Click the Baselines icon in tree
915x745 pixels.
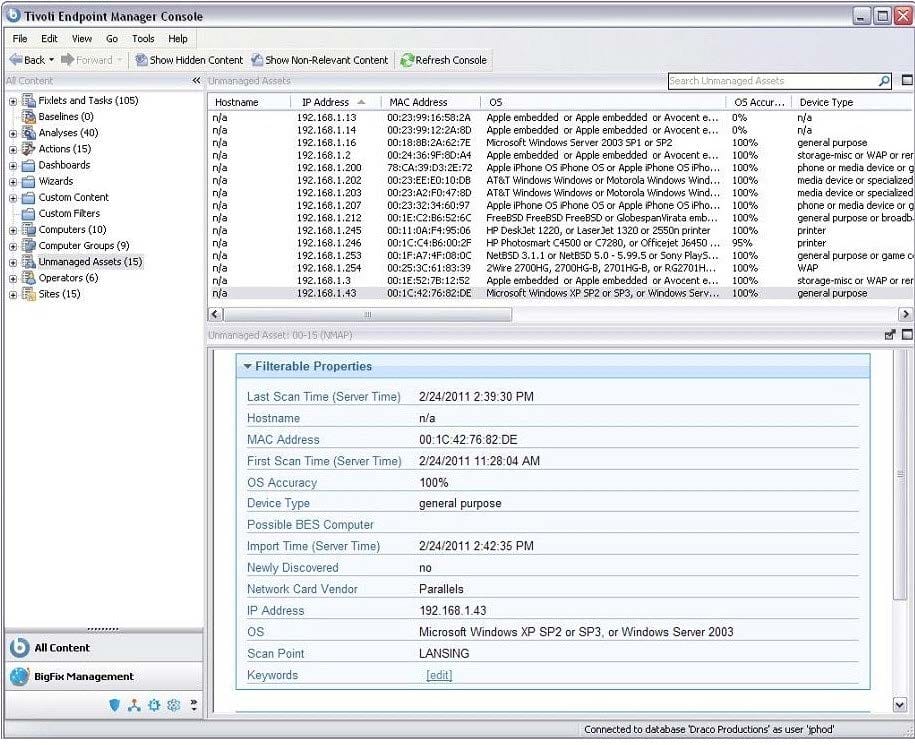coord(29,117)
